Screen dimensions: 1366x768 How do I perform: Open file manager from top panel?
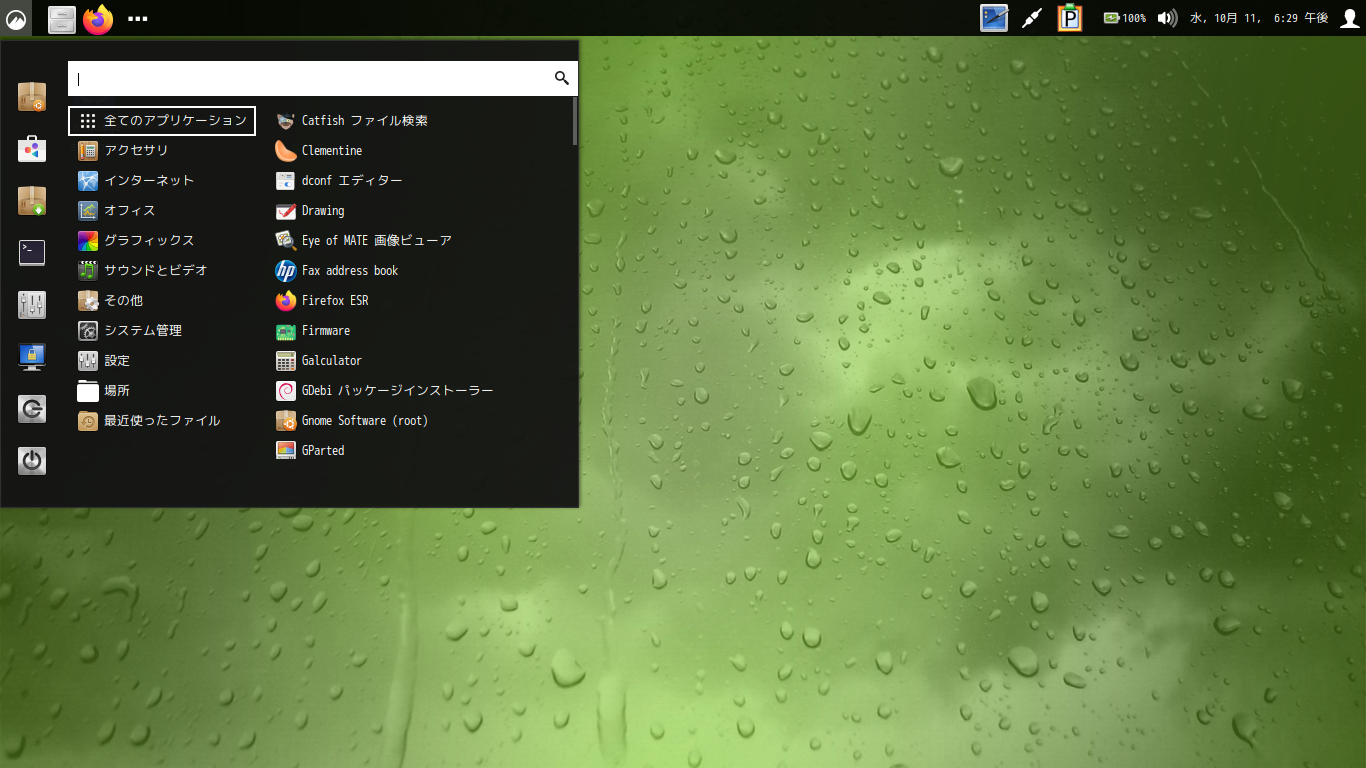click(x=62, y=18)
